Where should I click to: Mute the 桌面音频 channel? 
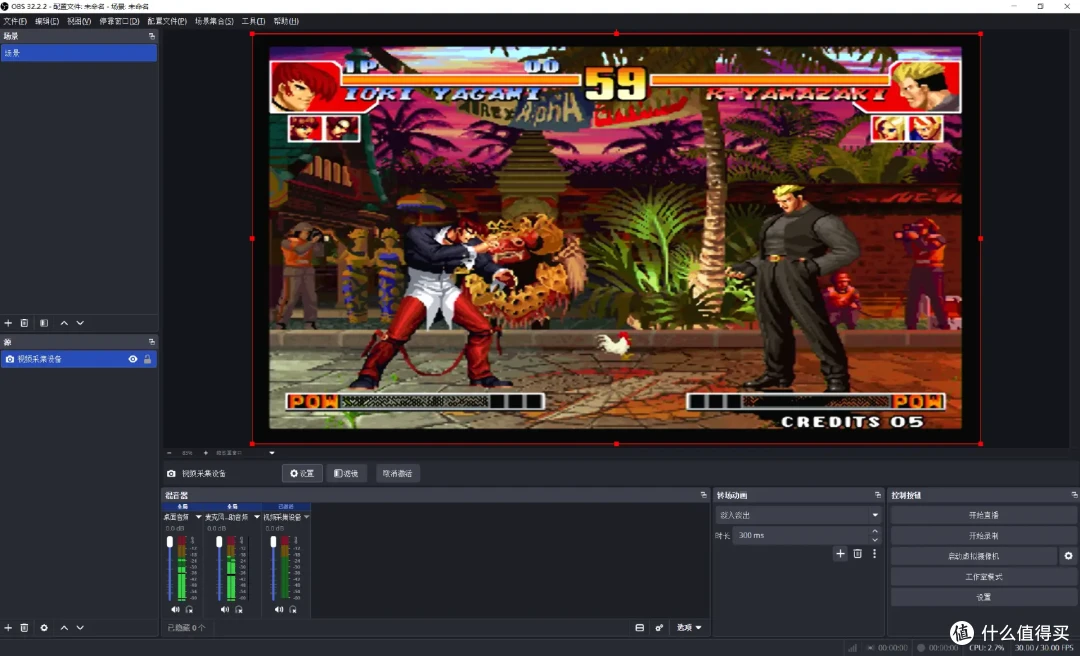coord(175,609)
